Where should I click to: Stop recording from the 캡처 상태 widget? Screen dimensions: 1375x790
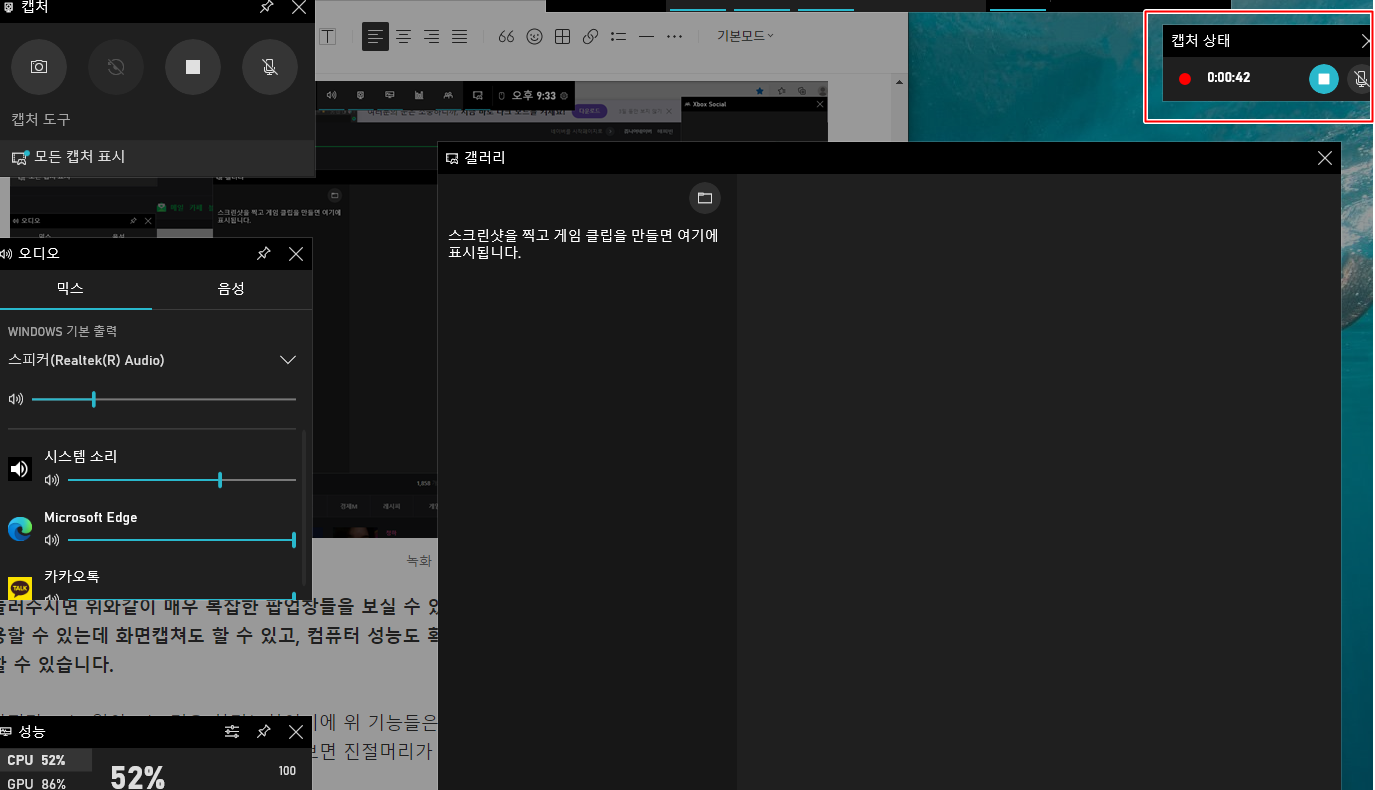[1322, 79]
